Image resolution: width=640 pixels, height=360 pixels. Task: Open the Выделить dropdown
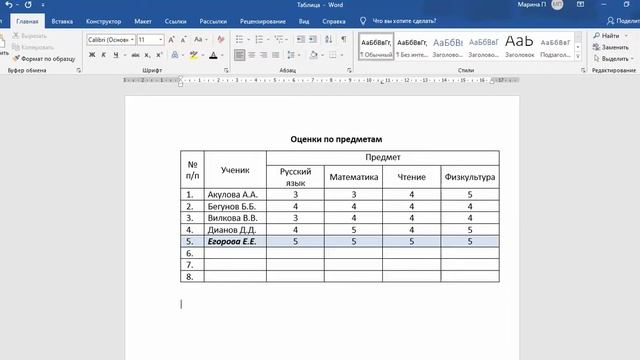[613, 59]
